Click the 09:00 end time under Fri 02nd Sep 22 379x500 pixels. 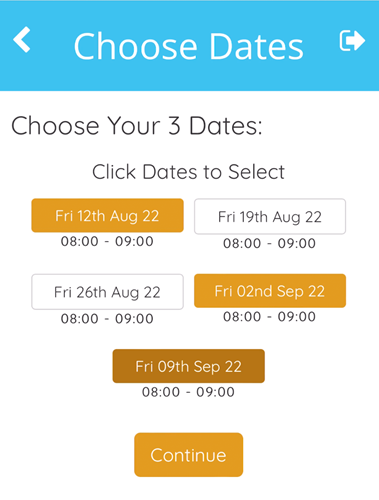pos(297,317)
